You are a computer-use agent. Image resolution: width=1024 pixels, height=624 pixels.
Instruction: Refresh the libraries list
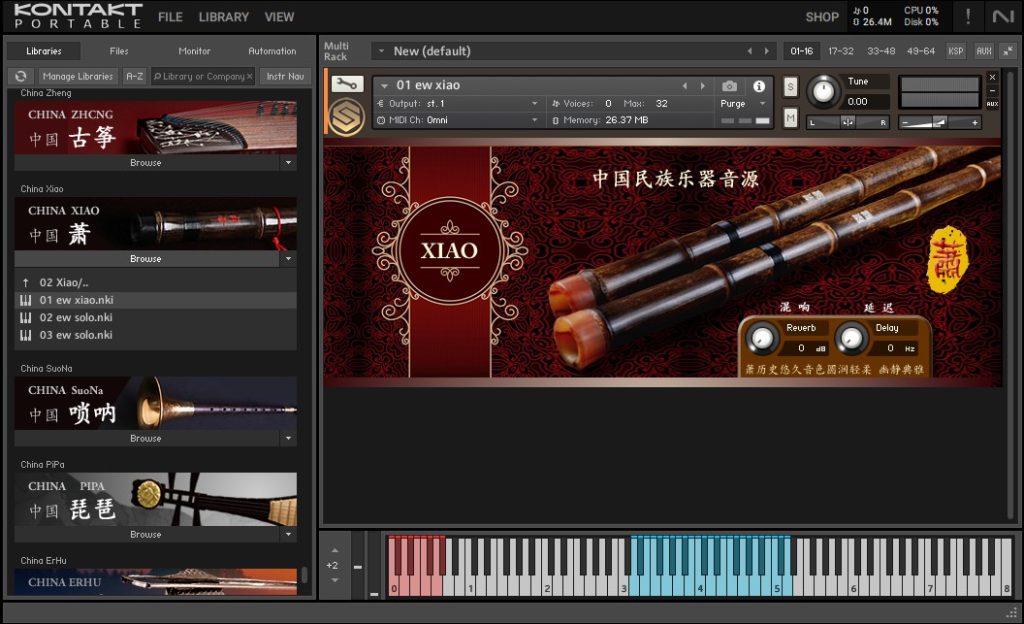tap(21, 76)
